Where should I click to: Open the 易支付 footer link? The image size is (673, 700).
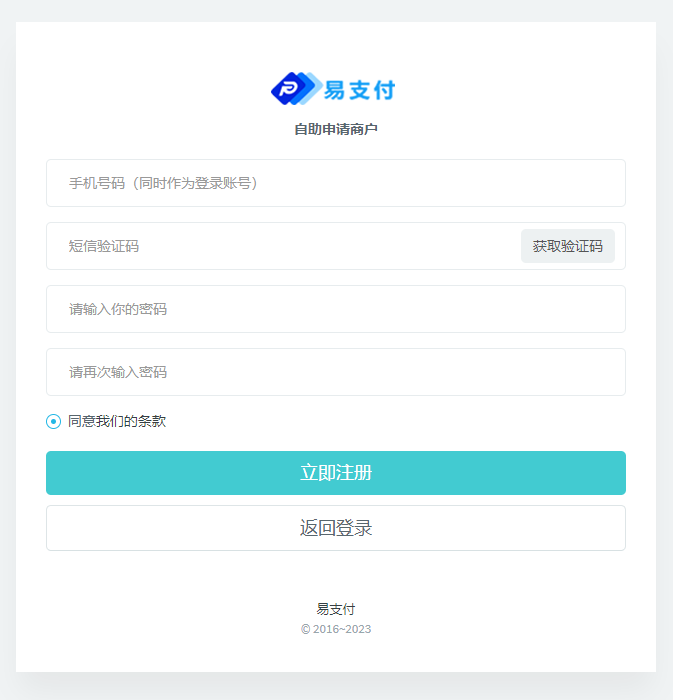[x=336, y=609]
